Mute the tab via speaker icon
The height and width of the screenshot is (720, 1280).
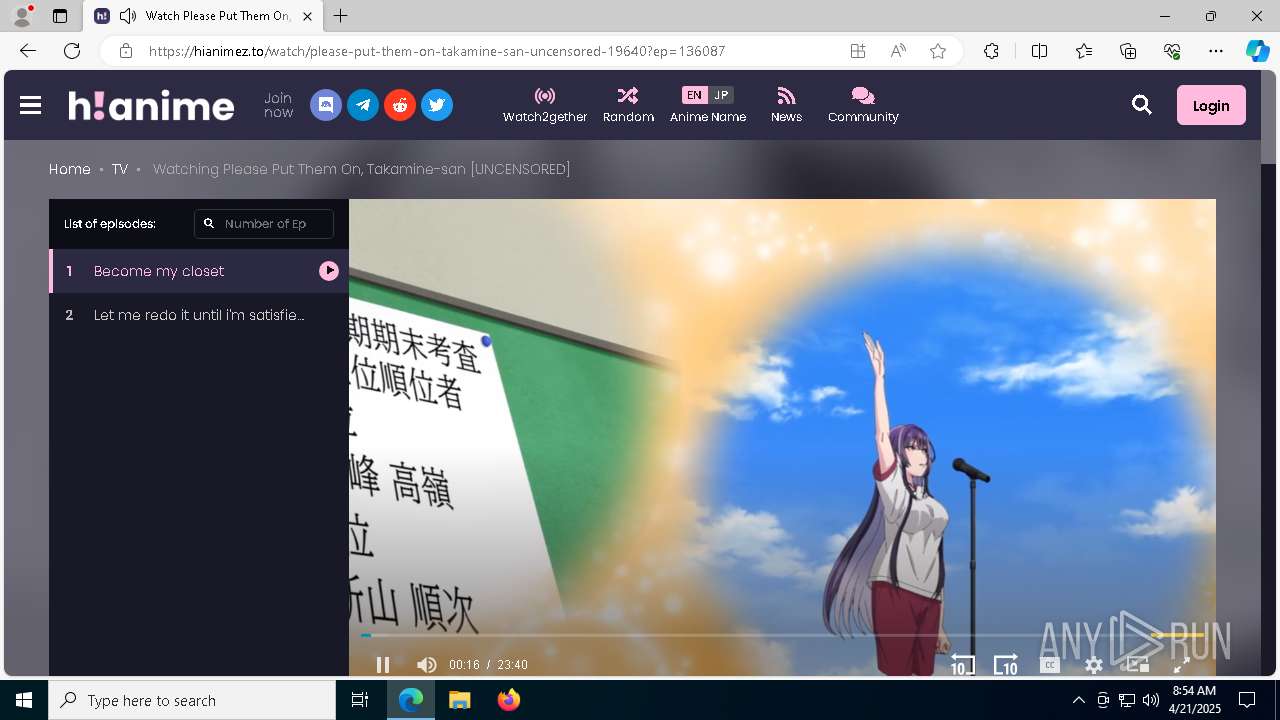127,16
